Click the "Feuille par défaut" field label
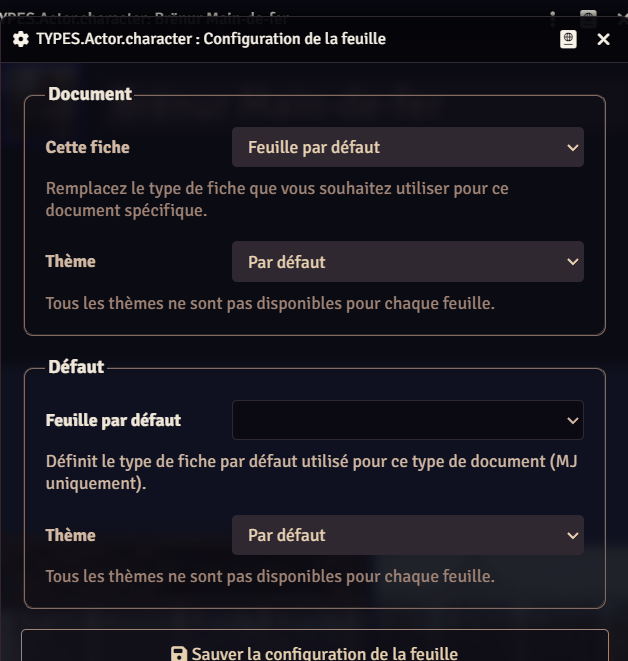 [x=113, y=420]
